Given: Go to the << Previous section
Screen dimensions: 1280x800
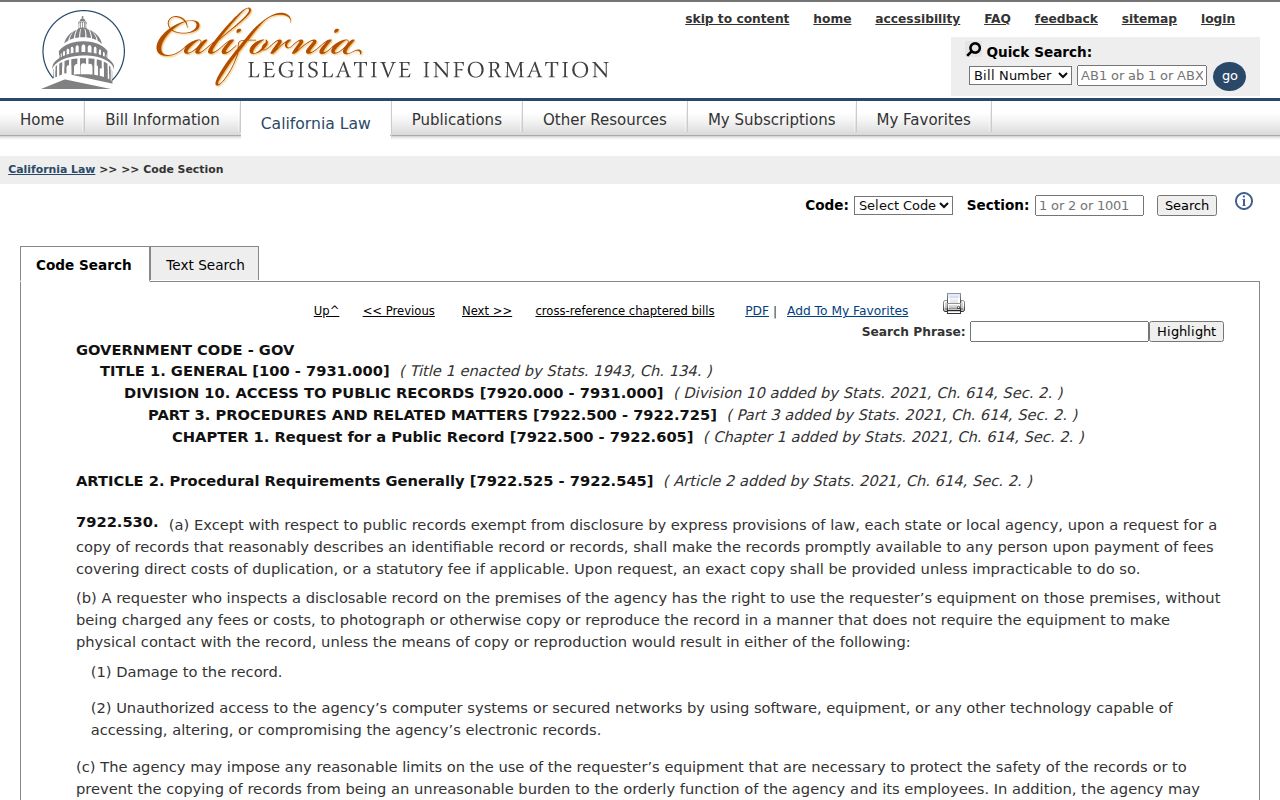Looking at the screenshot, I should [x=399, y=311].
